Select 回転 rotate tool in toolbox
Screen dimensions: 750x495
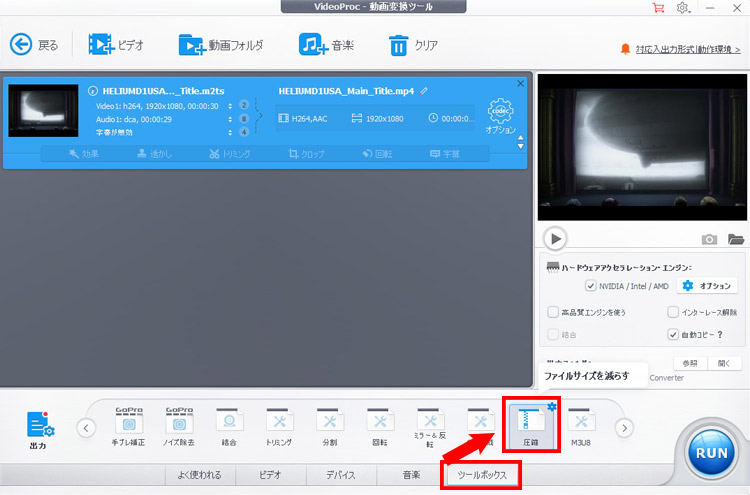(380, 427)
